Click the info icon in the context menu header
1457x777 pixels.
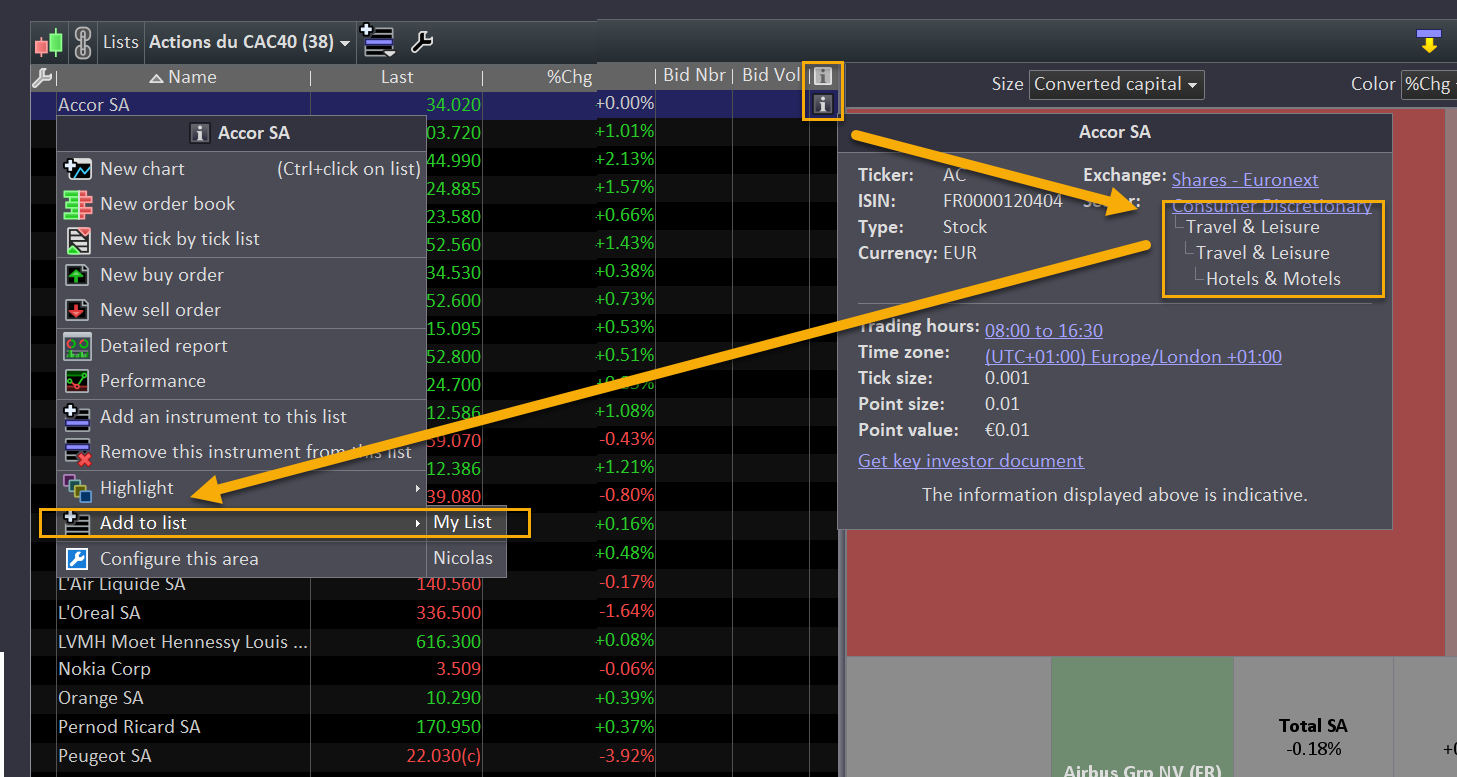point(199,133)
